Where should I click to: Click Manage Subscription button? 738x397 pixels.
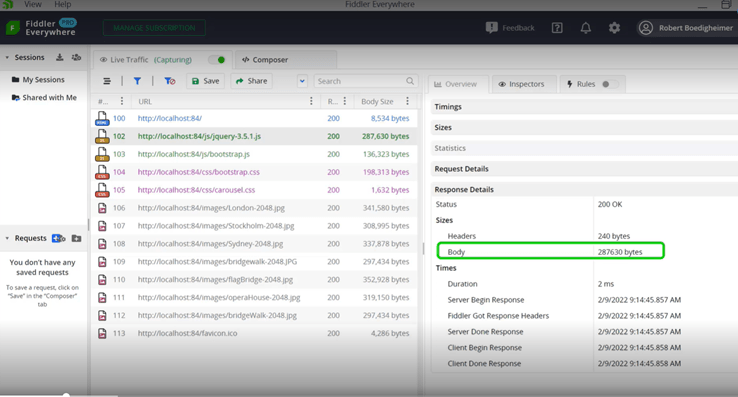coord(154,28)
